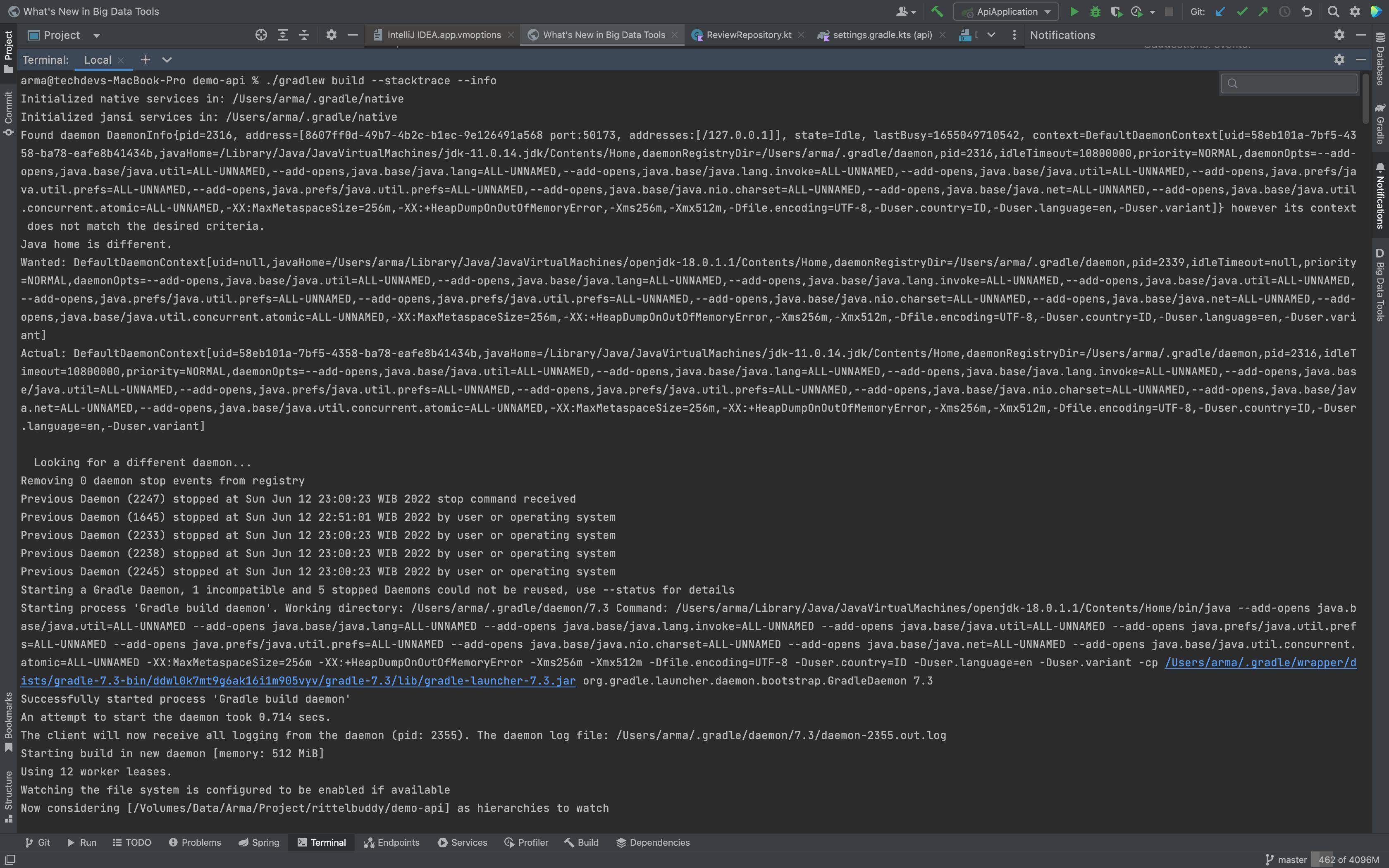
Task: Click search input field in terminal
Action: tap(1289, 83)
